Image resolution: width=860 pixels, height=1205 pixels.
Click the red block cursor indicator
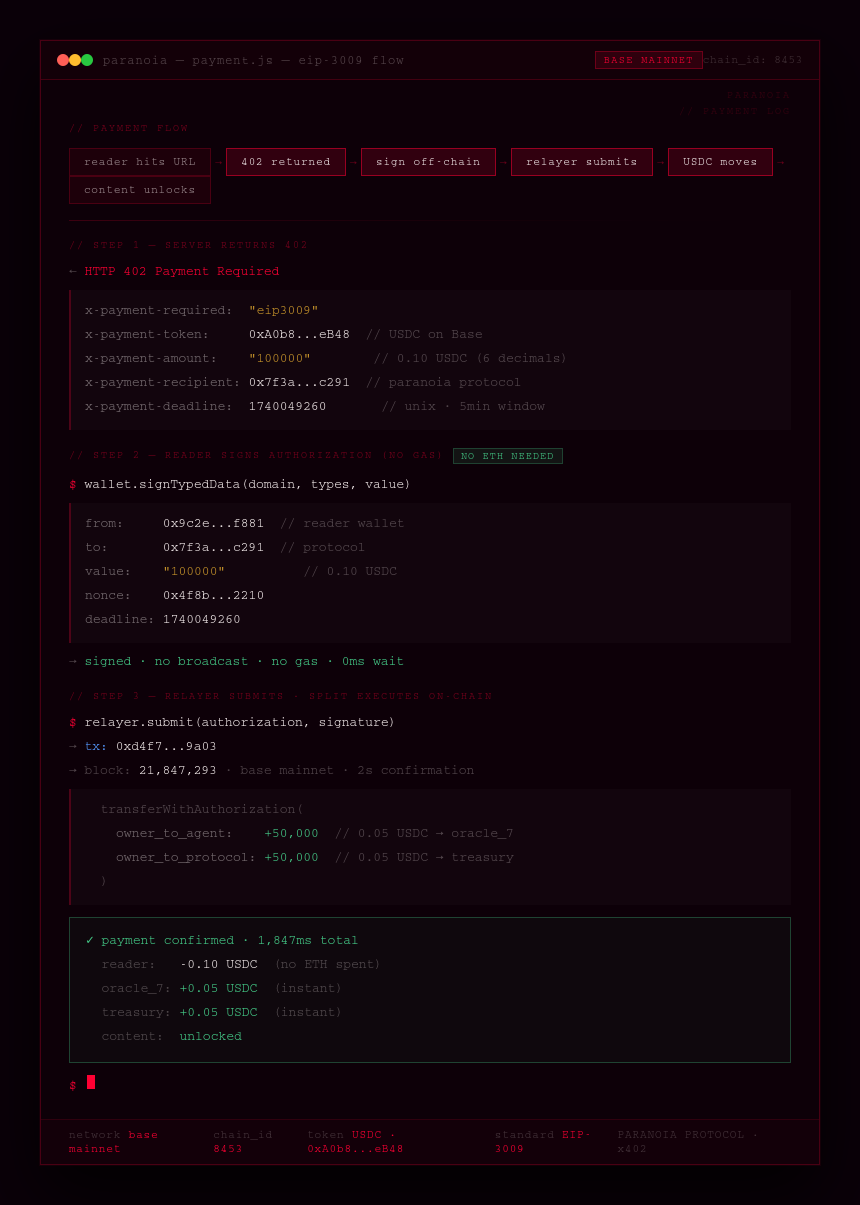click(91, 1082)
